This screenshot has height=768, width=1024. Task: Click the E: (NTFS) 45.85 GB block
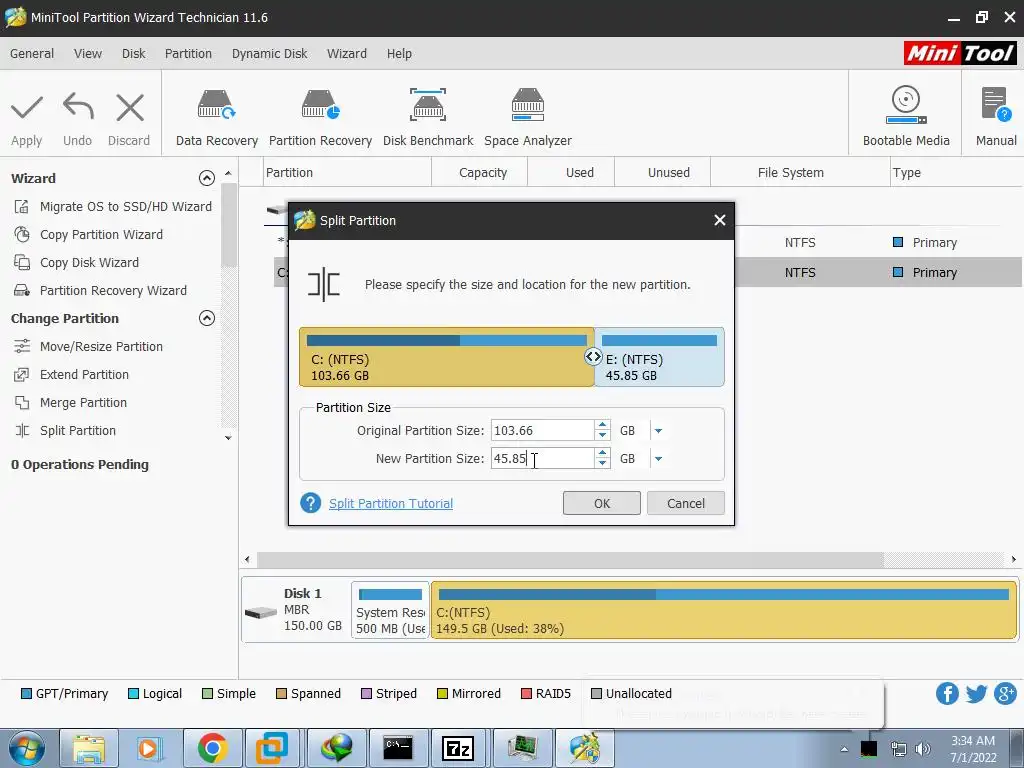point(660,357)
